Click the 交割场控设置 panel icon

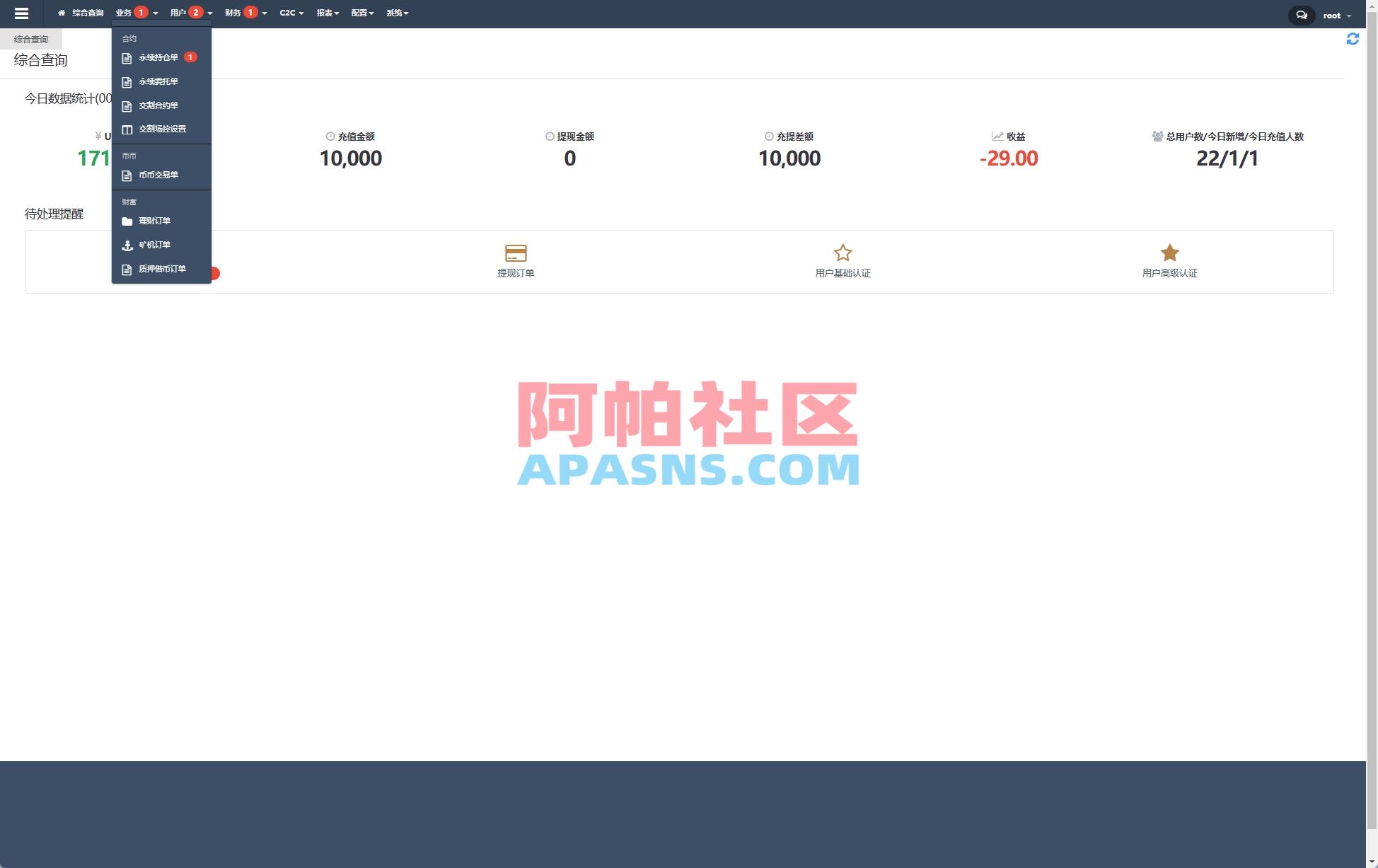(127, 129)
